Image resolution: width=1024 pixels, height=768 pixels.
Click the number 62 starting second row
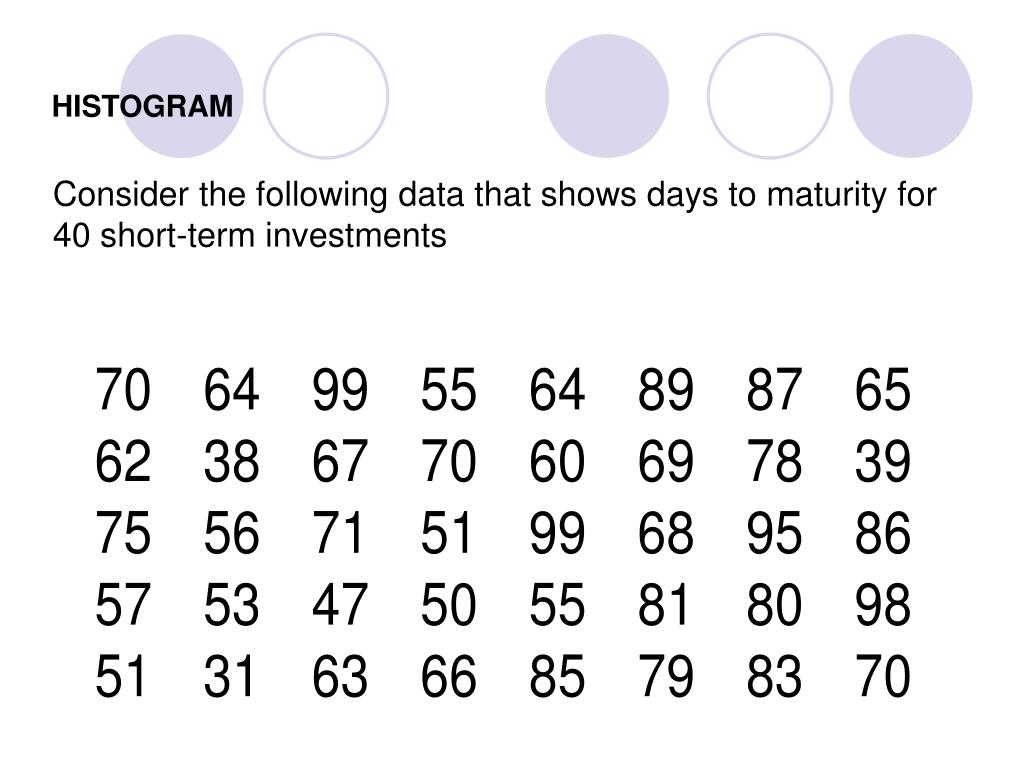[123, 461]
